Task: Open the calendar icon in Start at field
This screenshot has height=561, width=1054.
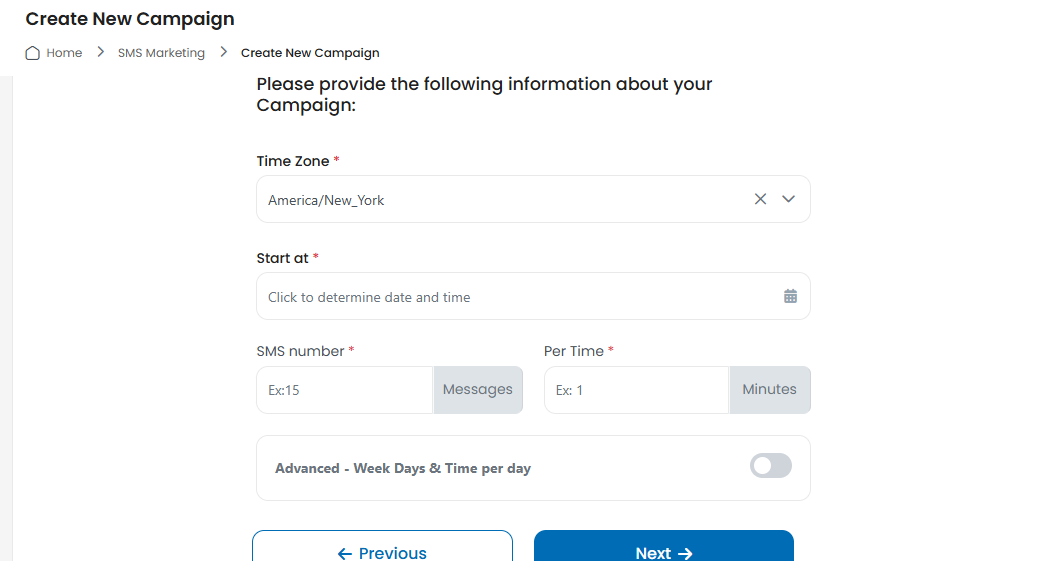Action: 790,296
